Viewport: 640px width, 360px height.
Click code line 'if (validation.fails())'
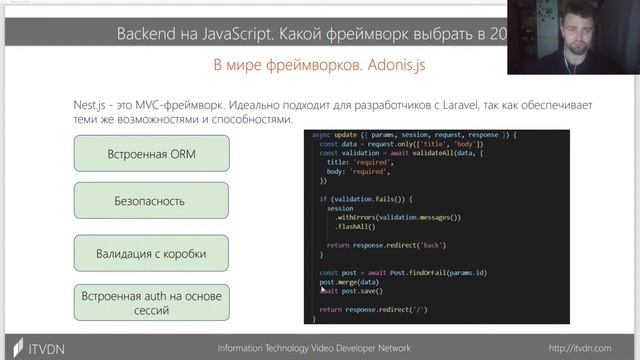[366, 199]
